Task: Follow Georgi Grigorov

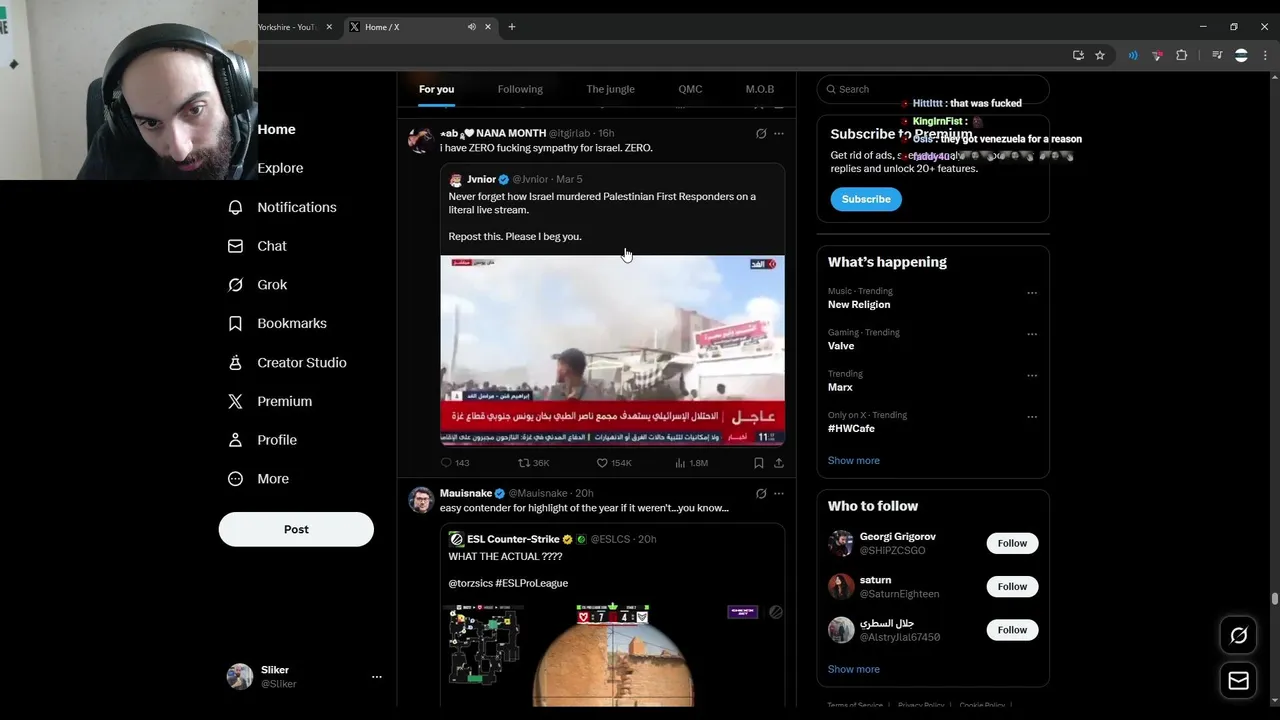Action: (1012, 543)
